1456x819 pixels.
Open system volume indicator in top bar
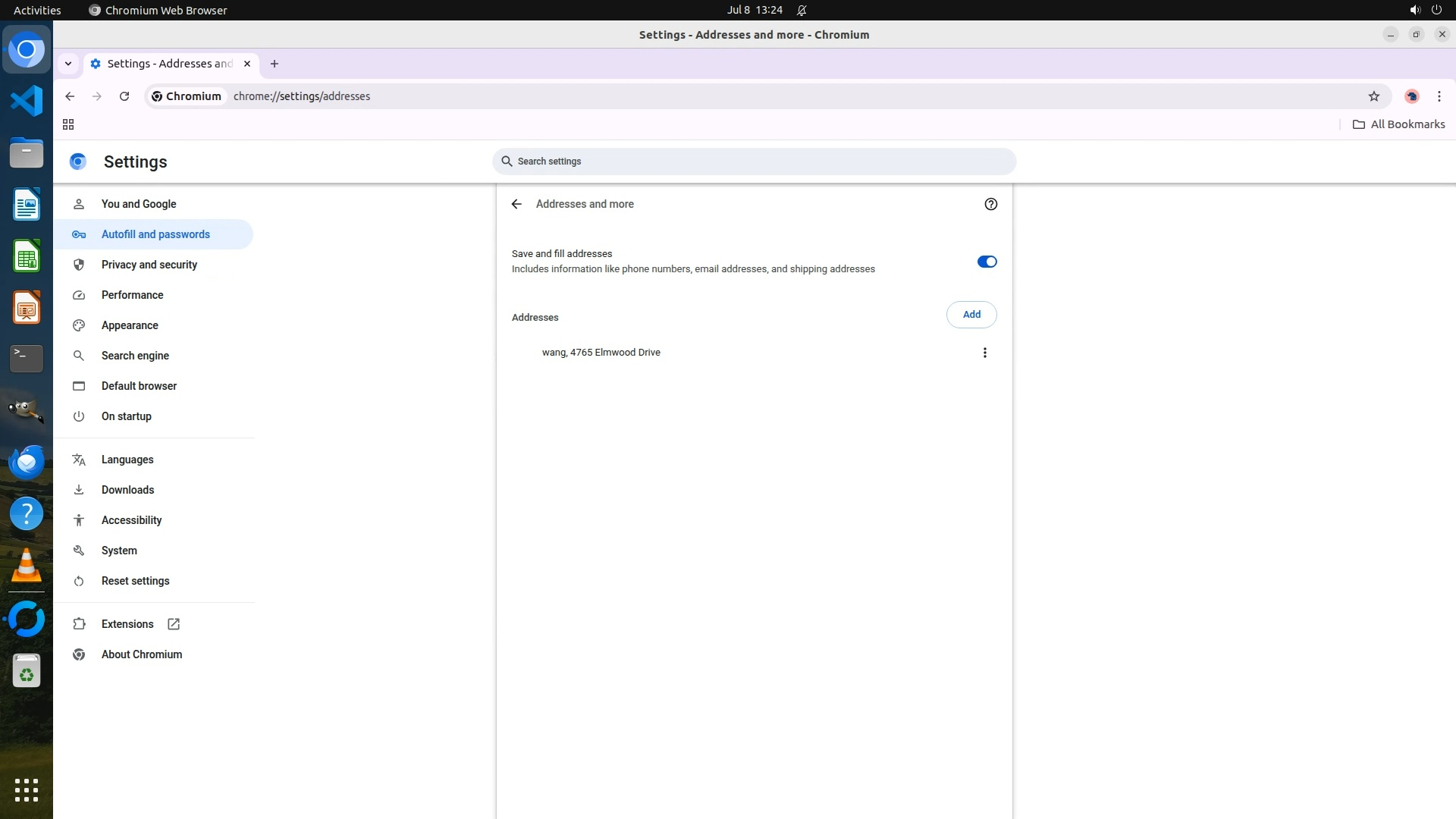(1414, 10)
